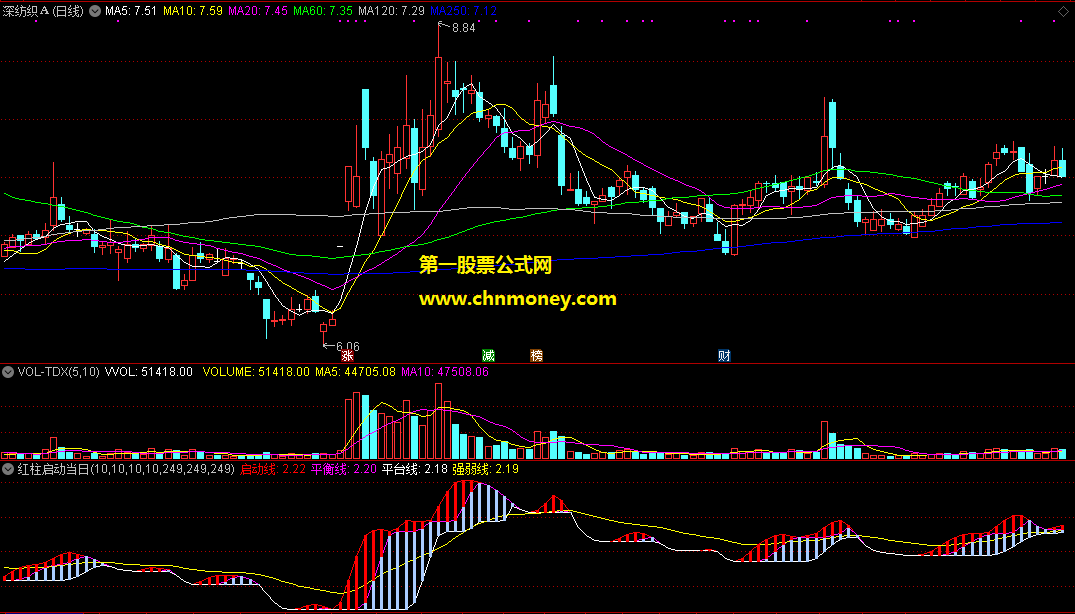Click the 平台线: 2.18 value
The image size is (1075, 614).
[x=415, y=469]
